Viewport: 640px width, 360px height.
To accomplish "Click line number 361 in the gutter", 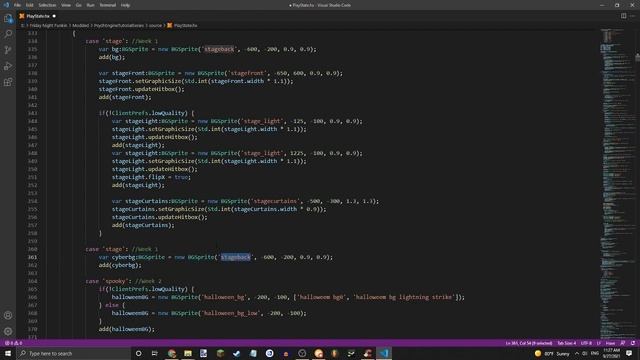I will (33, 257).
